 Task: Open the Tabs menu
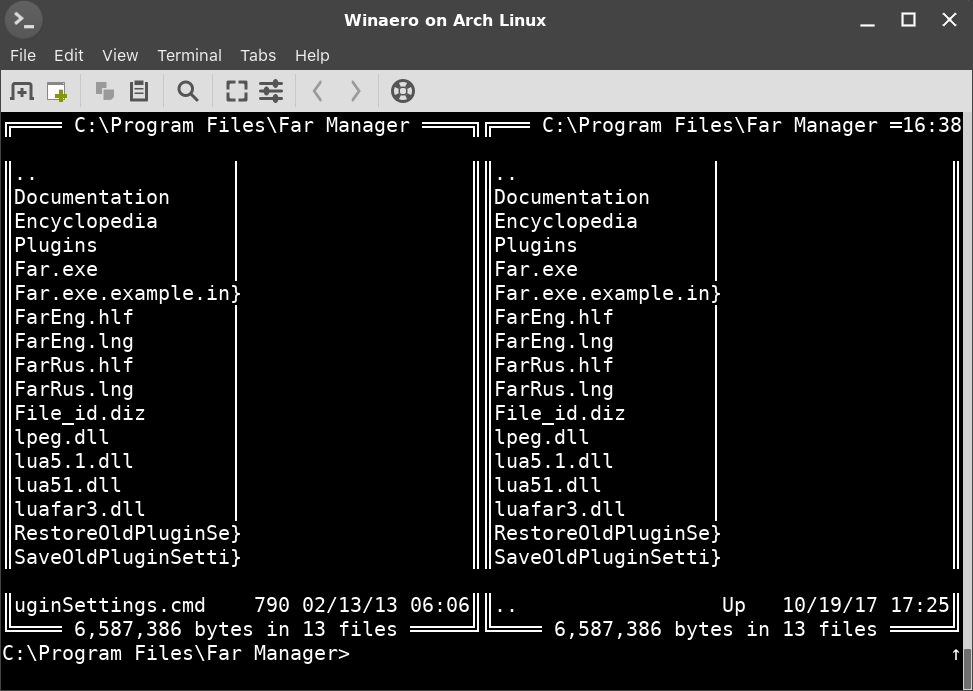(x=258, y=55)
